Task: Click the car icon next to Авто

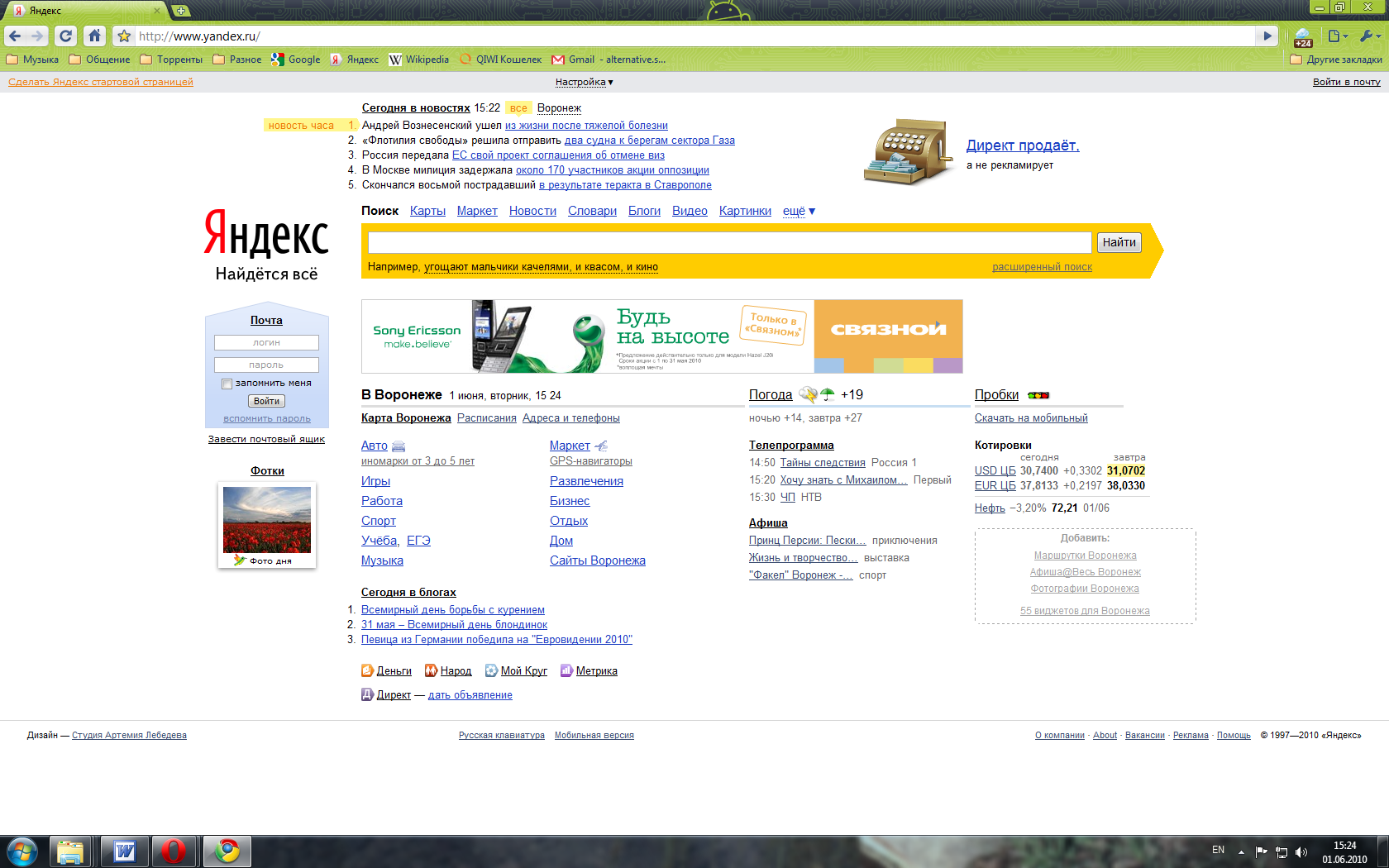Action: pos(399,446)
